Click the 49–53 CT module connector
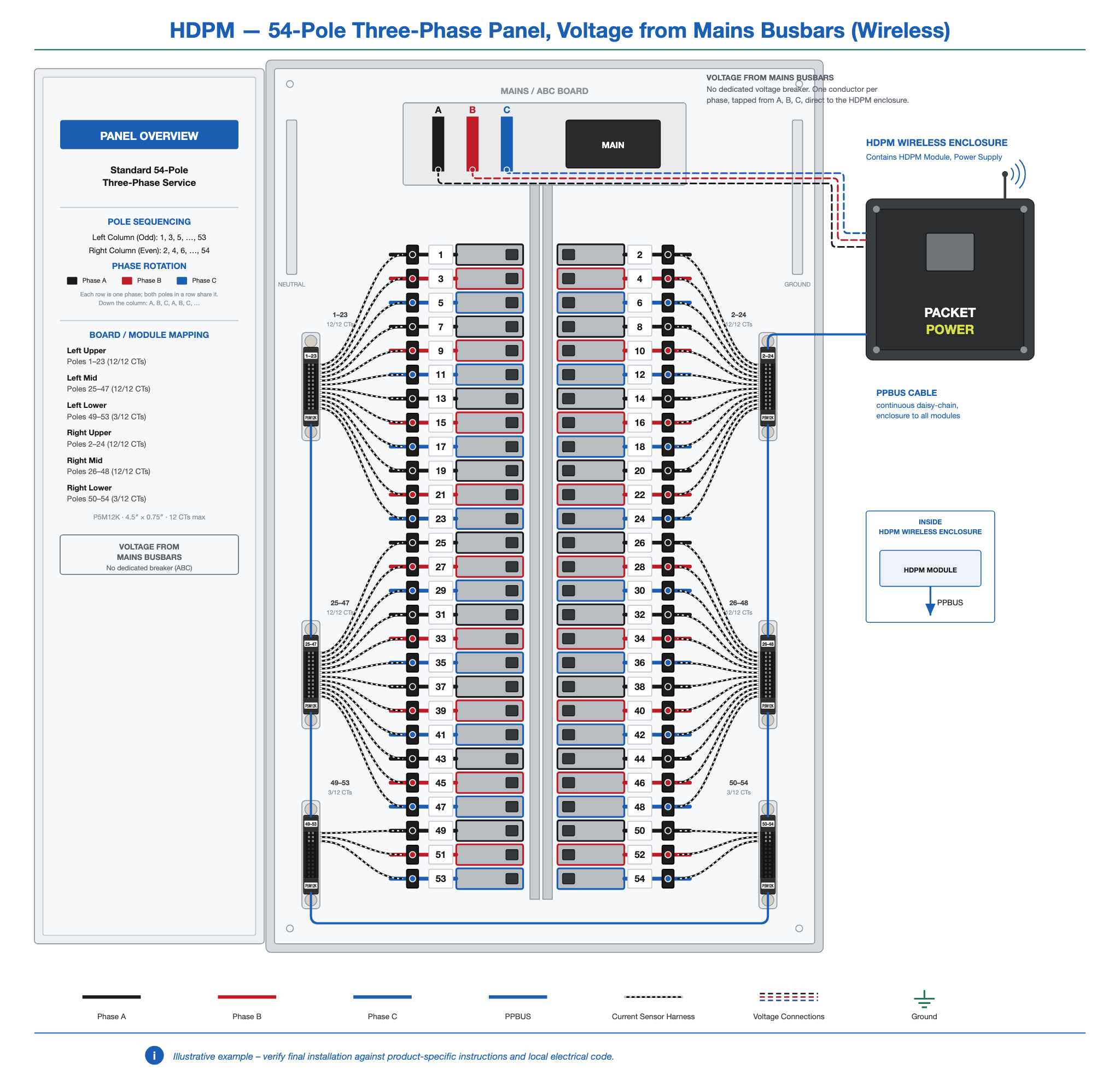The image size is (1120, 1081). (311, 855)
